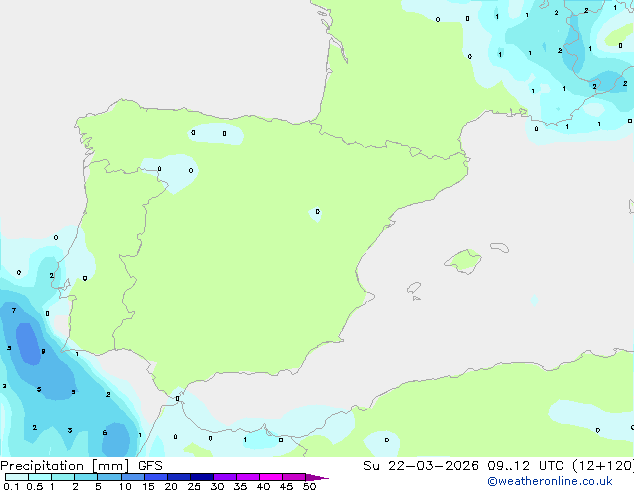Click the precipitation value '7' on the map
The image size is (634, 490).
pyautogui.click(x=14, y=310)
